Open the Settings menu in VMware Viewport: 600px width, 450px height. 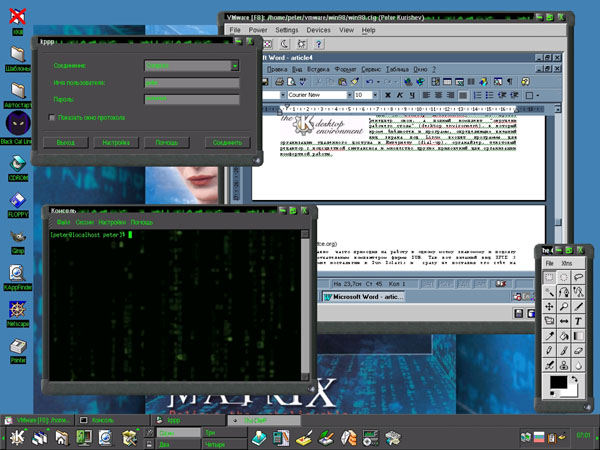tap(287, 30)
